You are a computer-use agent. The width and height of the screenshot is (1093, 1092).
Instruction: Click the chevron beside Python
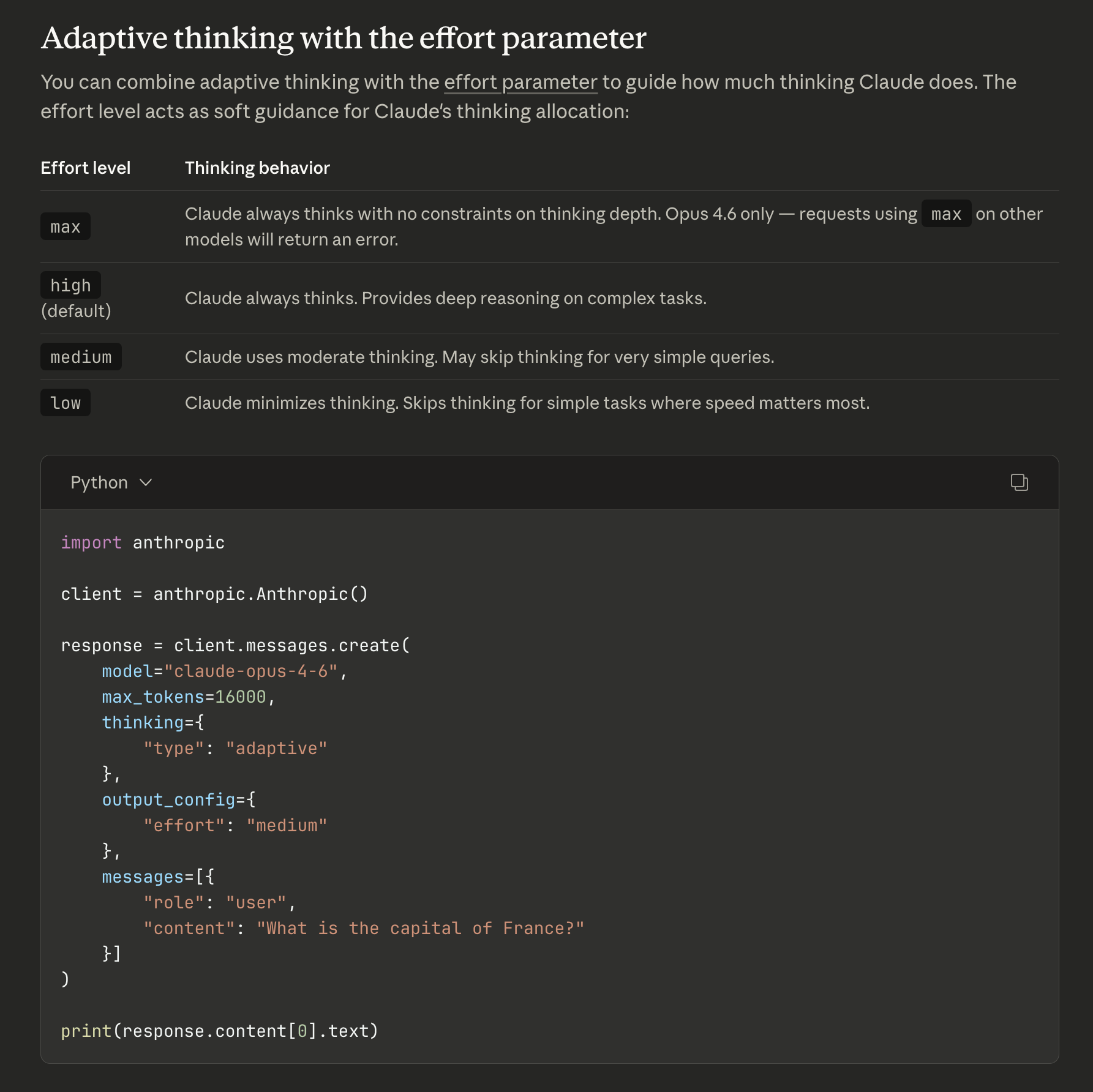coord(146,482)
